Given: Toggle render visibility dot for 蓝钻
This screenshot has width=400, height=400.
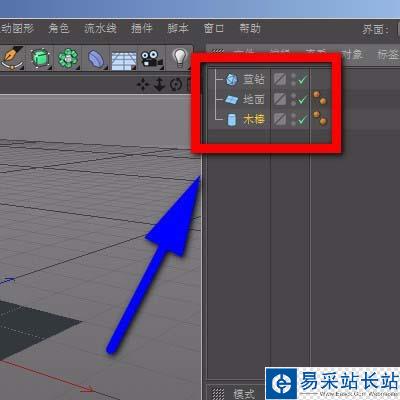Looking at the screenshot, I should 293,83.
